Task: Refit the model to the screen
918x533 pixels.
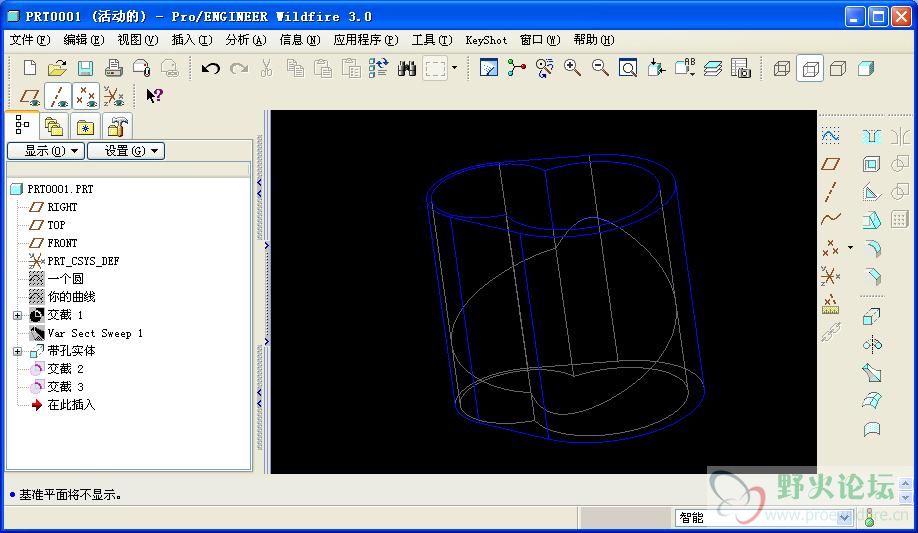Action: (x=628, y=68)
